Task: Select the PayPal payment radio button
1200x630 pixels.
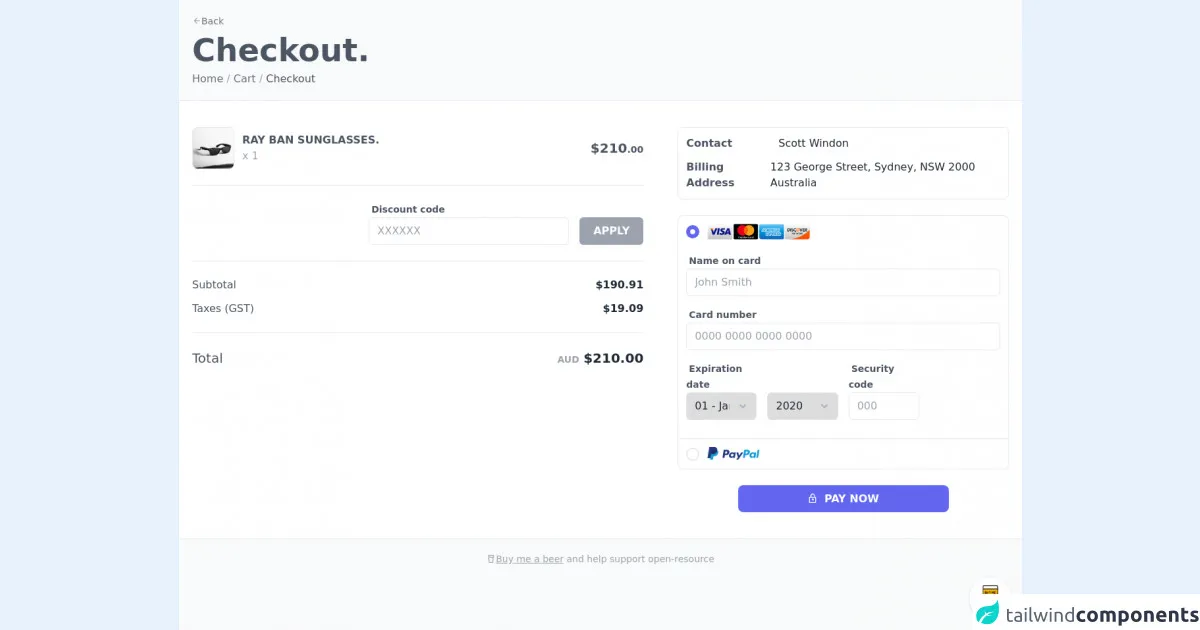Action: click(693, 454)
